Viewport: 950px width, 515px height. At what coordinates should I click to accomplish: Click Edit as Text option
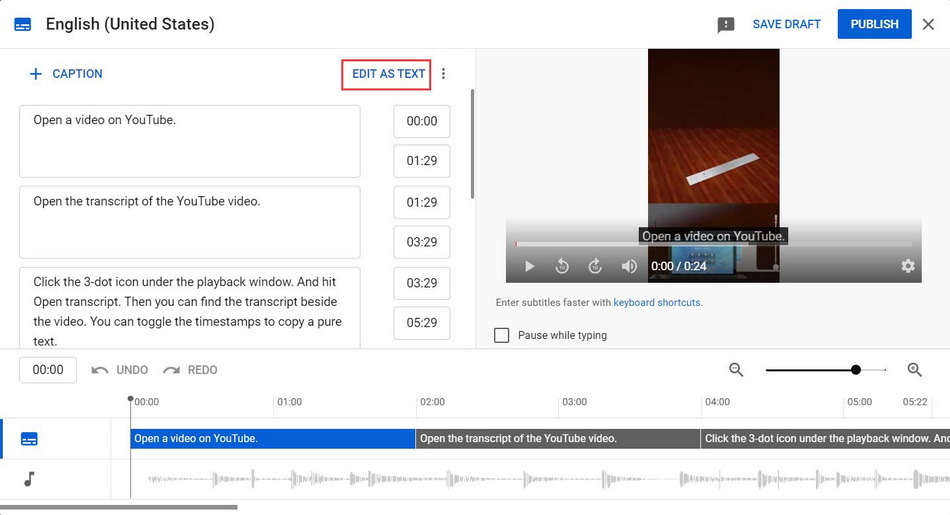click(x=388, y=74)
